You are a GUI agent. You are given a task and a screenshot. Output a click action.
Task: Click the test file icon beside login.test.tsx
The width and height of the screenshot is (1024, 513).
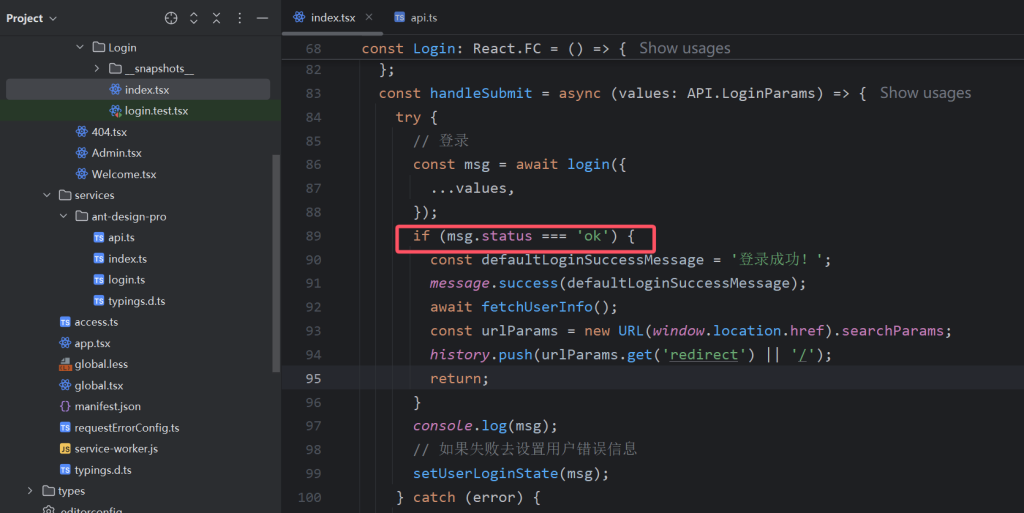point(116,111)
